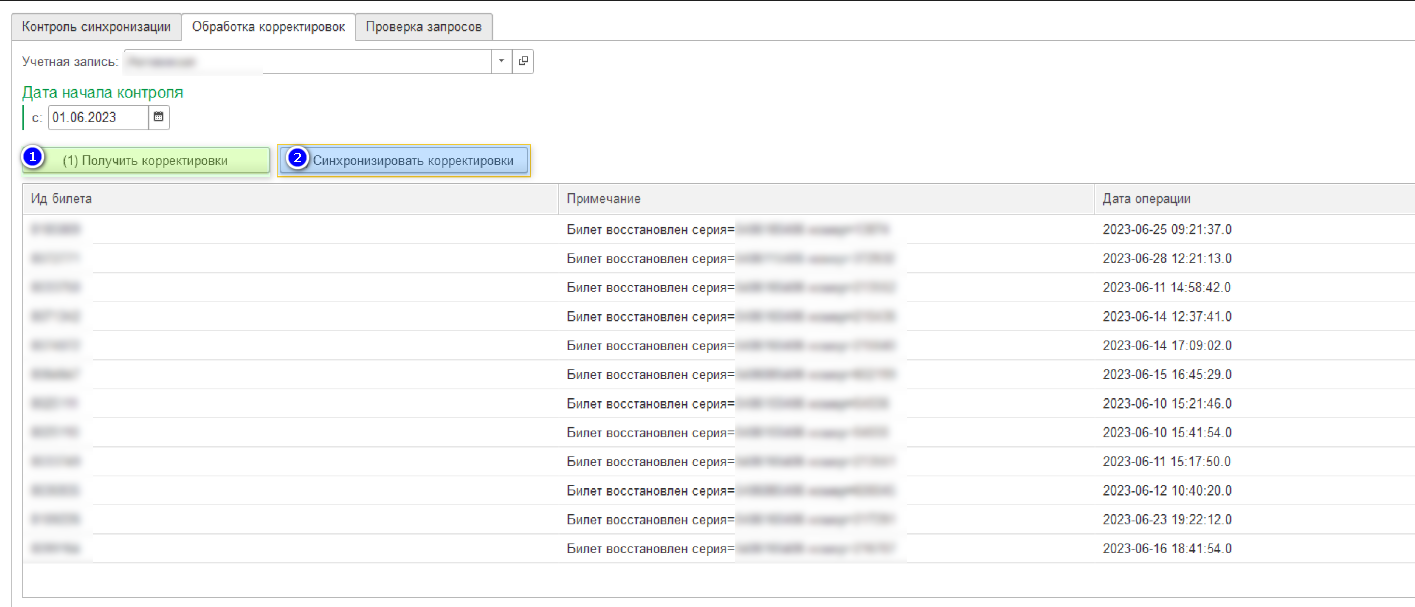Select the row dated 2023-06-25 09:21:37.0
Screen dimensions: 1415x607
[x=1166, y=229]
